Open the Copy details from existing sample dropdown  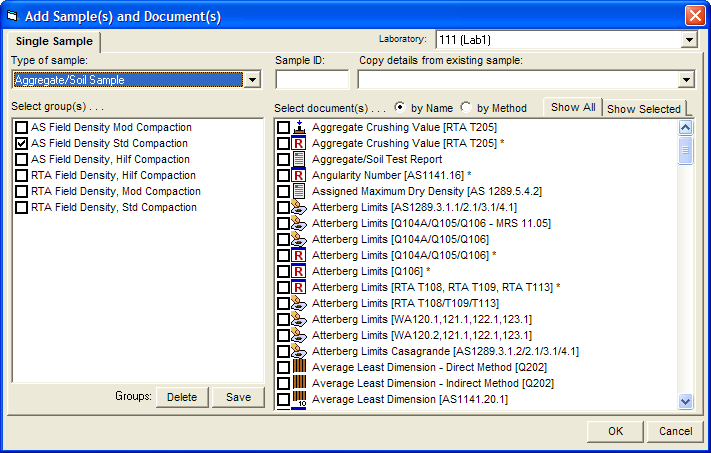coord(687,80)
